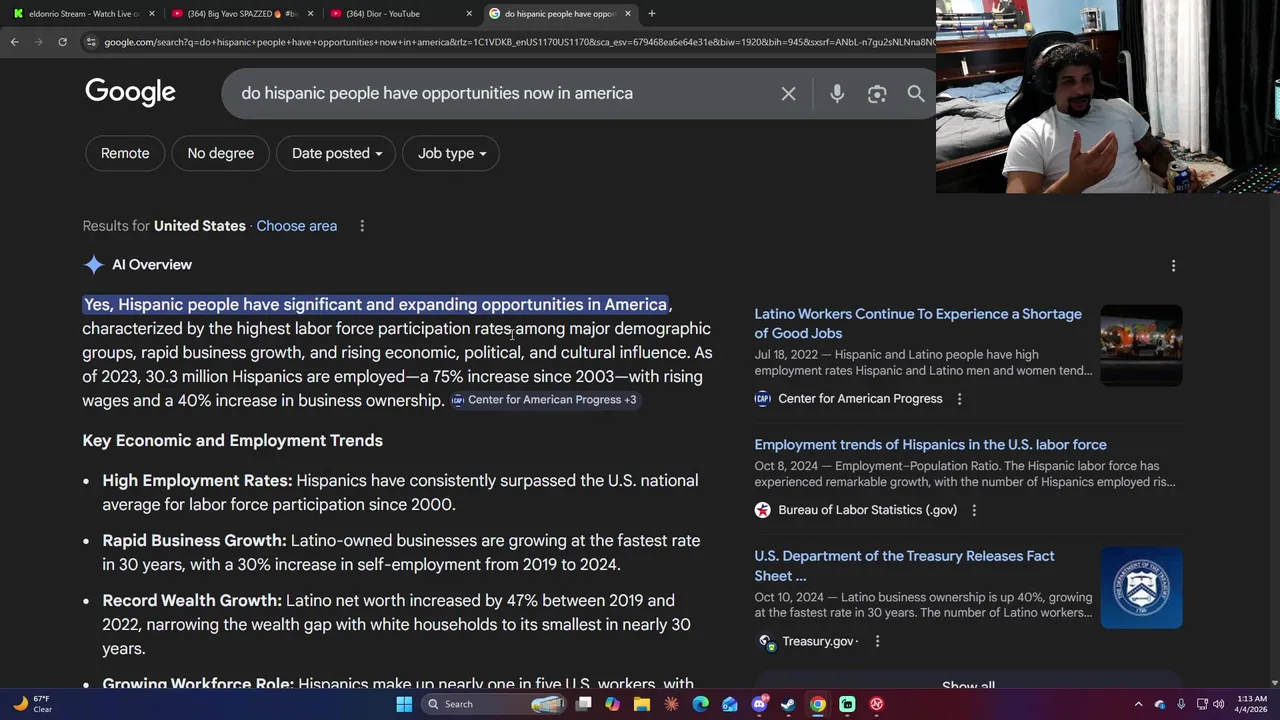Toggle the Remote job filter chip
This screenshot has height=720, width=1280.
(x=125, y=153)
